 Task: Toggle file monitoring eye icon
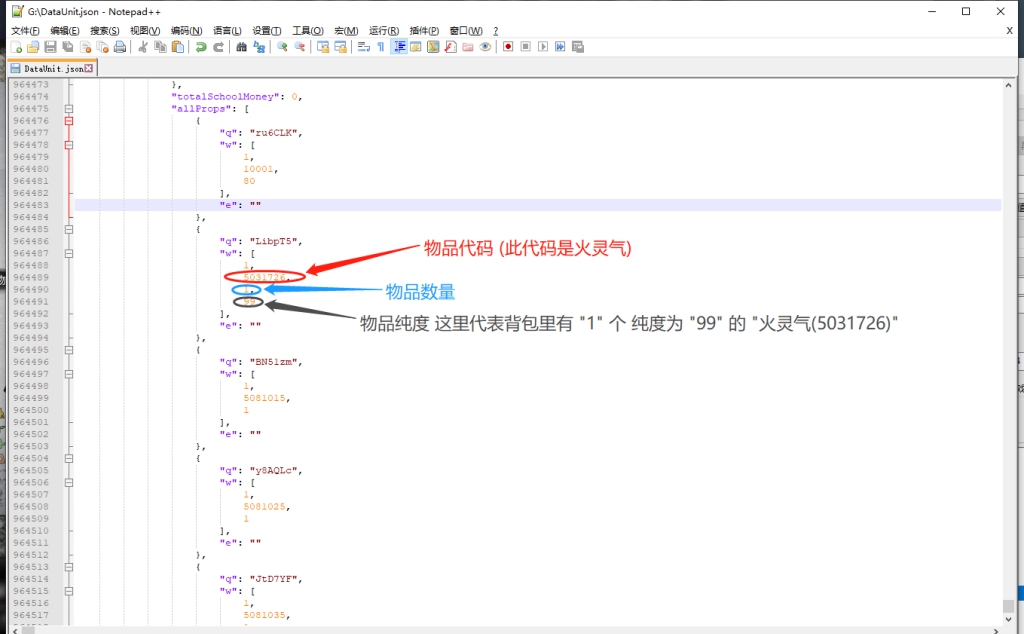point(485,47)
